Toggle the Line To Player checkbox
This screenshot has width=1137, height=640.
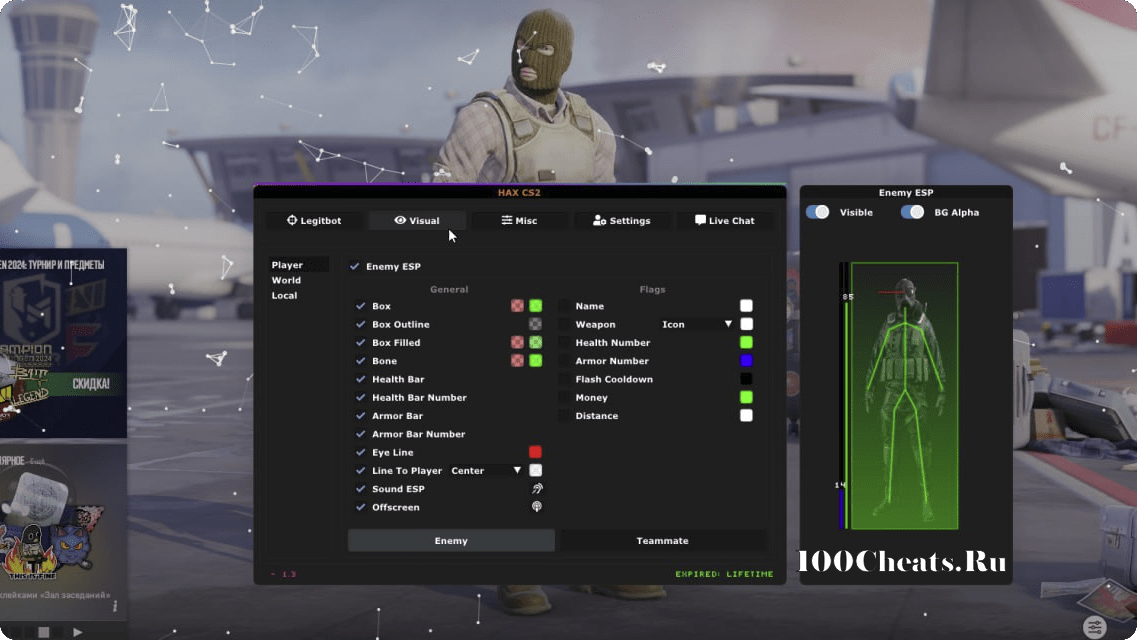(360, 470)
